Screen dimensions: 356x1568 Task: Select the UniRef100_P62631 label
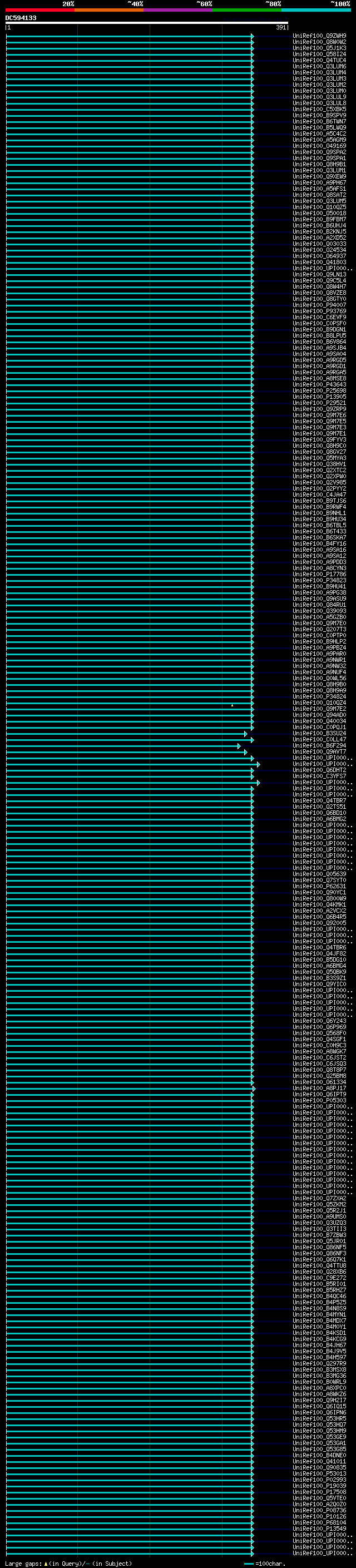(319, 886)
